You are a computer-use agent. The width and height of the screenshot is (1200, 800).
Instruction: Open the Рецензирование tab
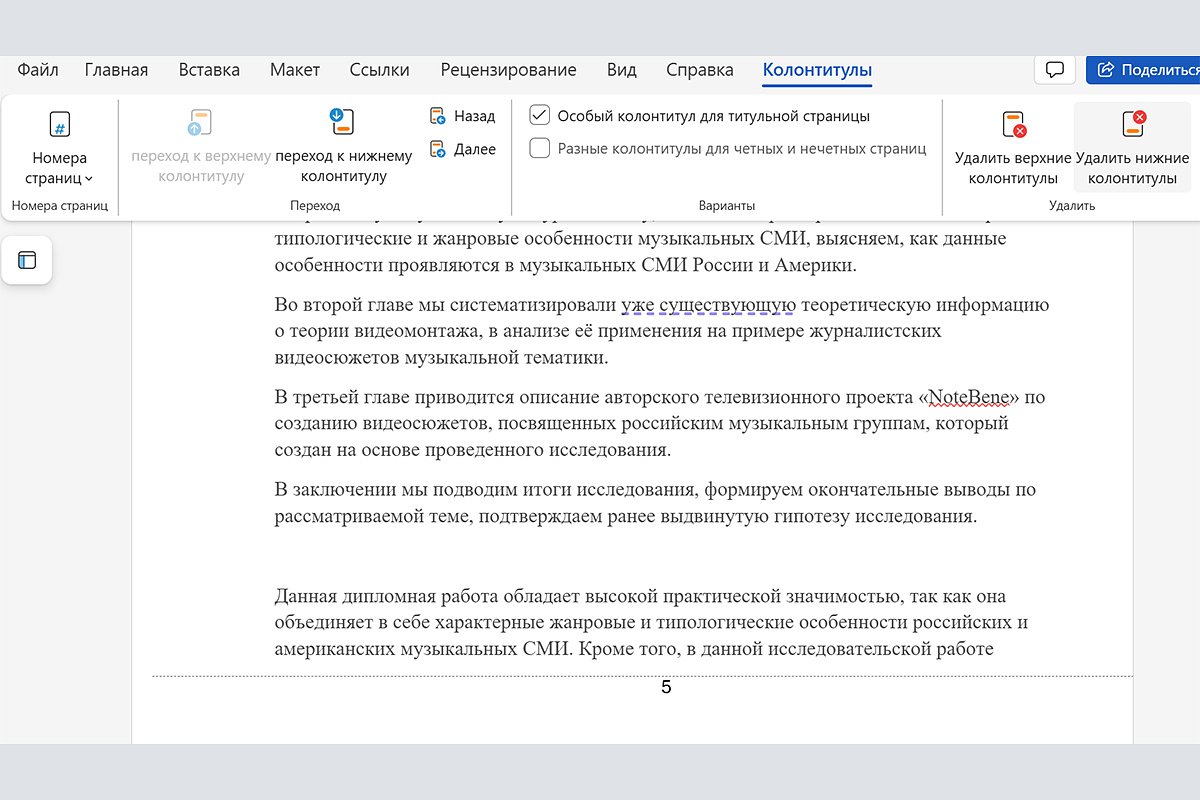click(x=508, y=70)
